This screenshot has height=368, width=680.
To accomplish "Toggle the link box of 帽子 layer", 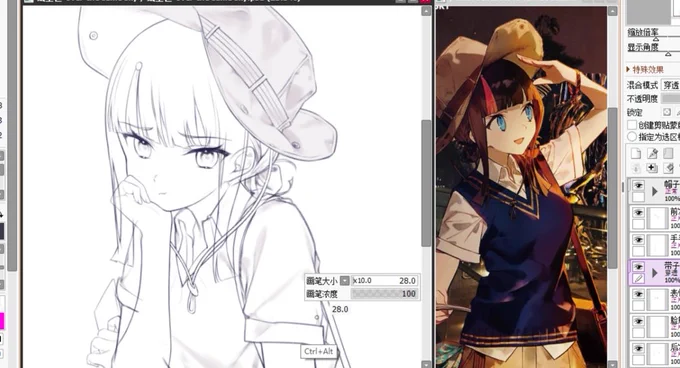I will click(638, 197).
